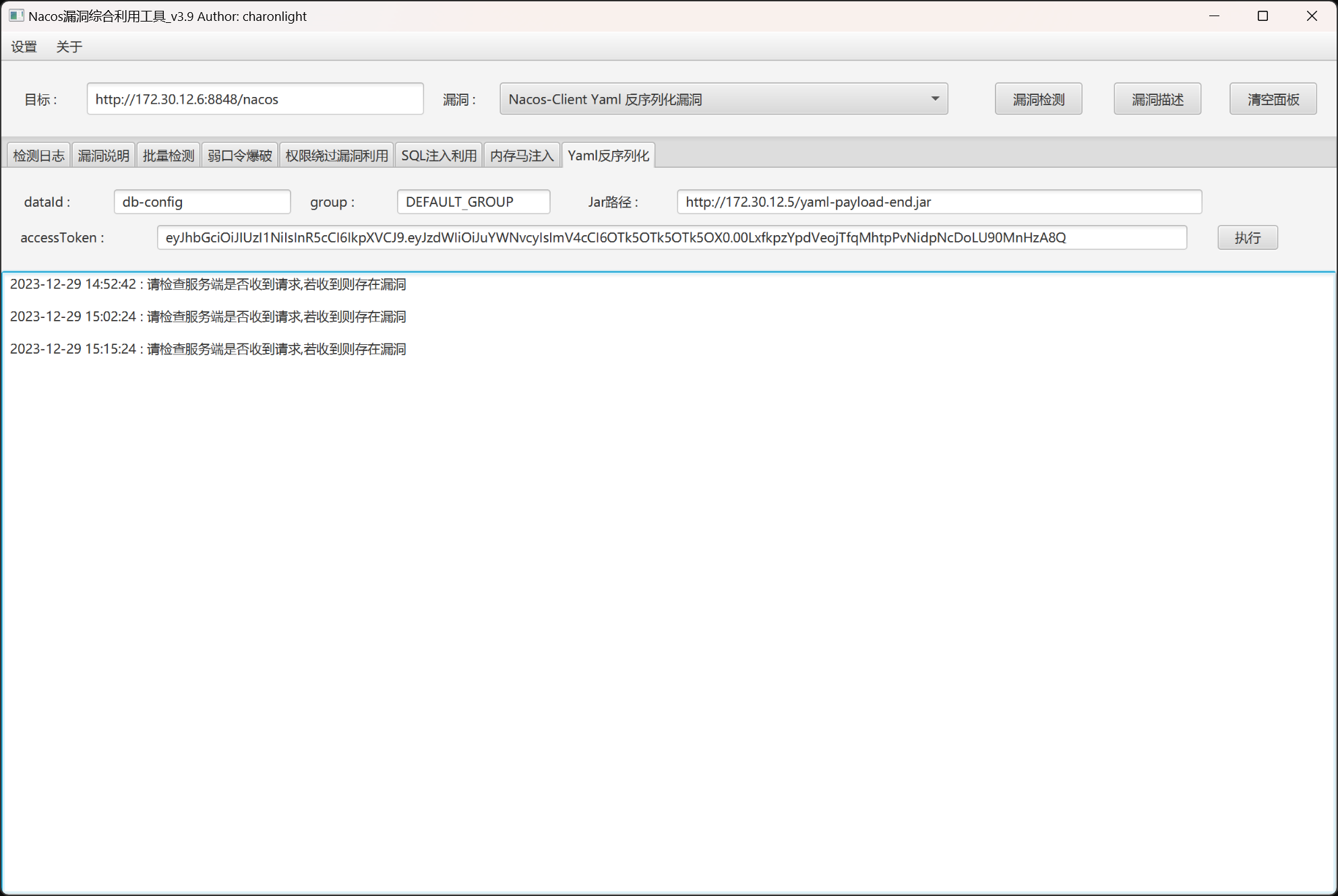Open the 设置 menu

(24, 46)
